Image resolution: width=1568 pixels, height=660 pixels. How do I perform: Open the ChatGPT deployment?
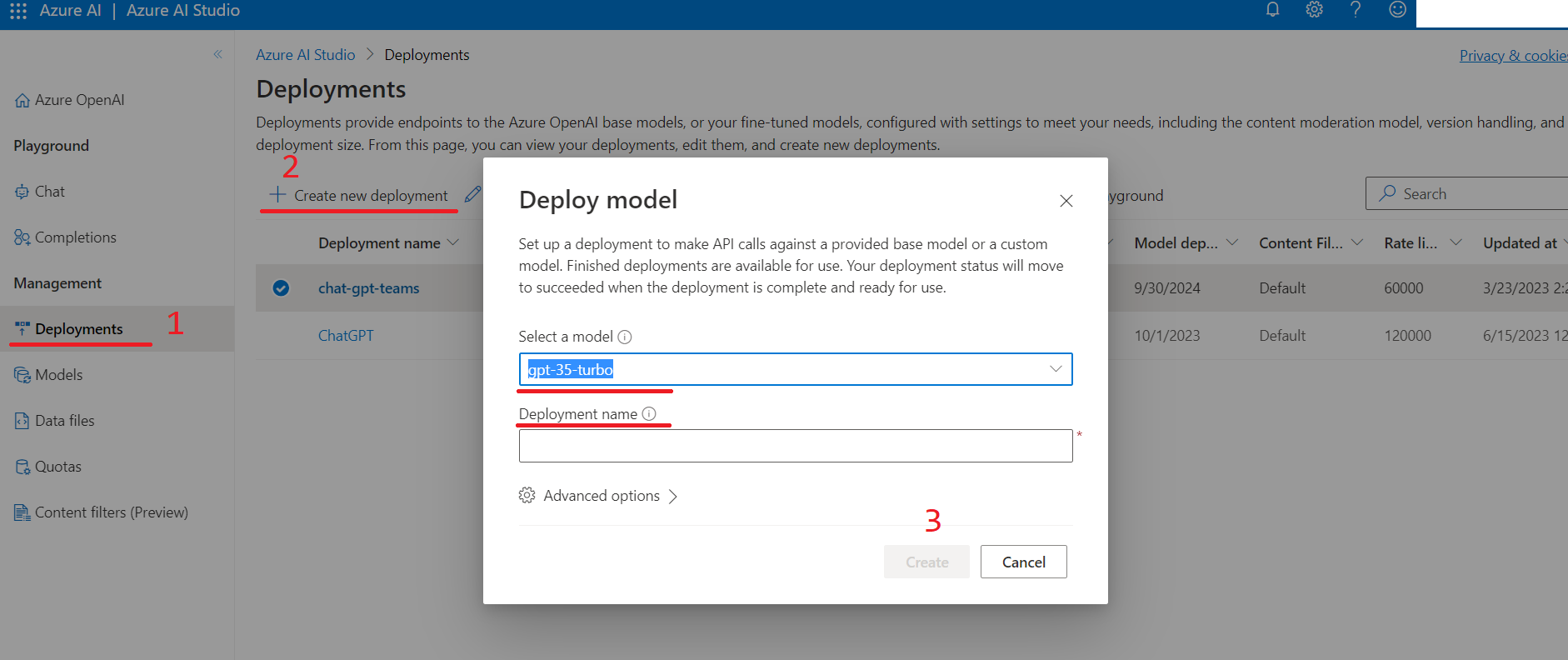346,336
